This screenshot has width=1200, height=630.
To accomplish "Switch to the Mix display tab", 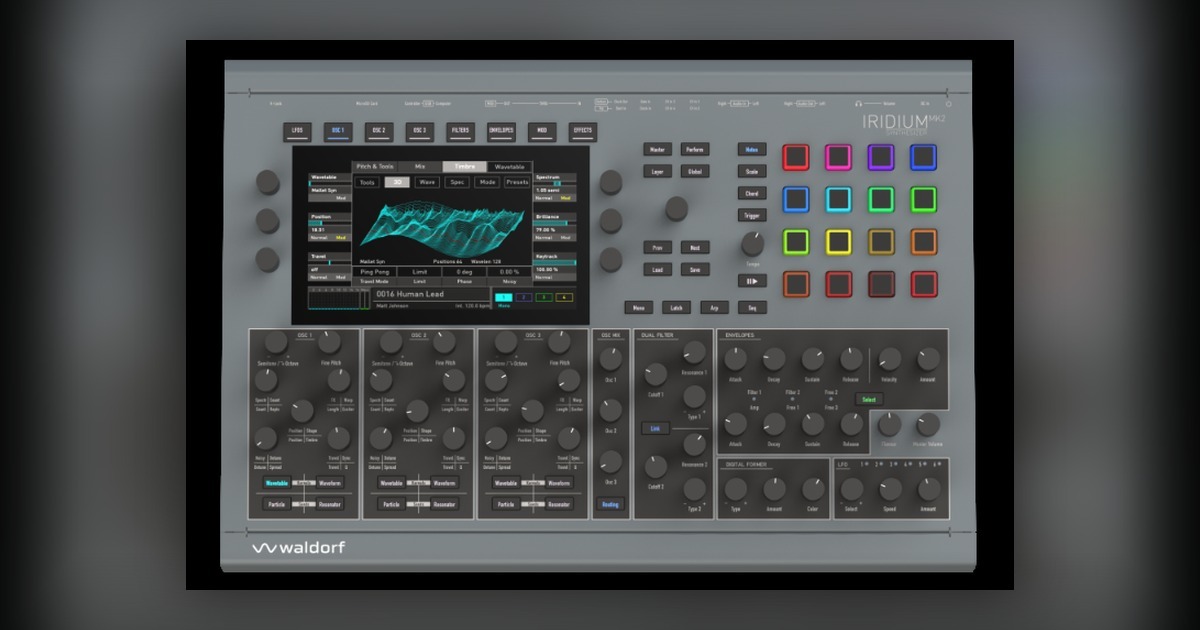I will [420, 166].
